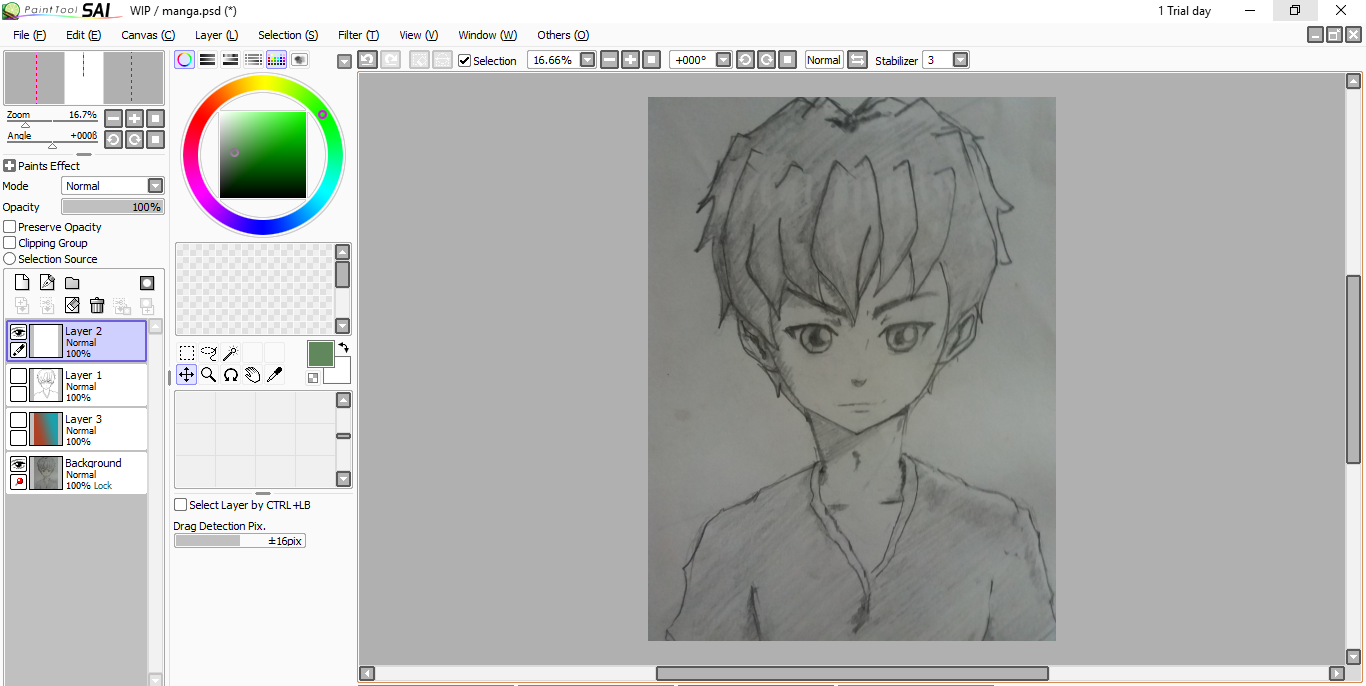Image resolution: width=1366 pixels, height=686 pixels.
Task: Rotate navigator view counterclockwise
Action: click(114, 139)
